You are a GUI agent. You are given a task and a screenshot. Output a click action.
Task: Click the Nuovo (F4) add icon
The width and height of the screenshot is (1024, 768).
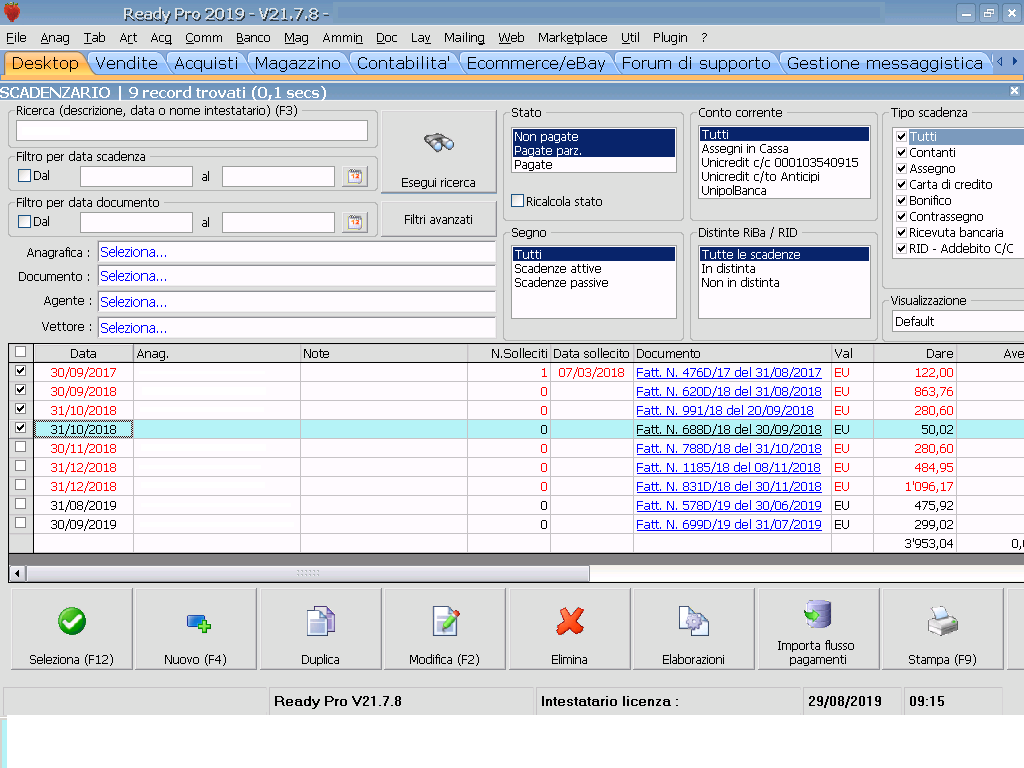[199, 623]
